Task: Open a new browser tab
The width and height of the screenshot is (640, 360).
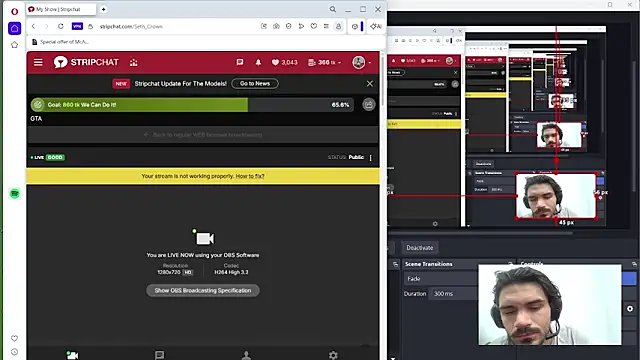Action: click(x=103, y=9)
